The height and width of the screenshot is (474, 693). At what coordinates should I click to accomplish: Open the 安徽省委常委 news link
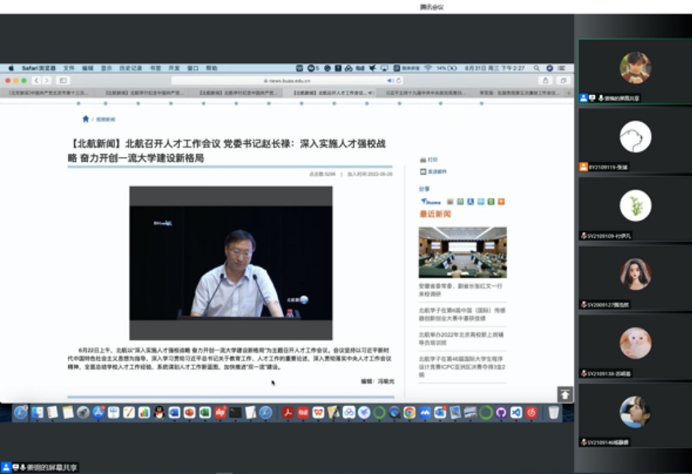click(x=460, y=290)
